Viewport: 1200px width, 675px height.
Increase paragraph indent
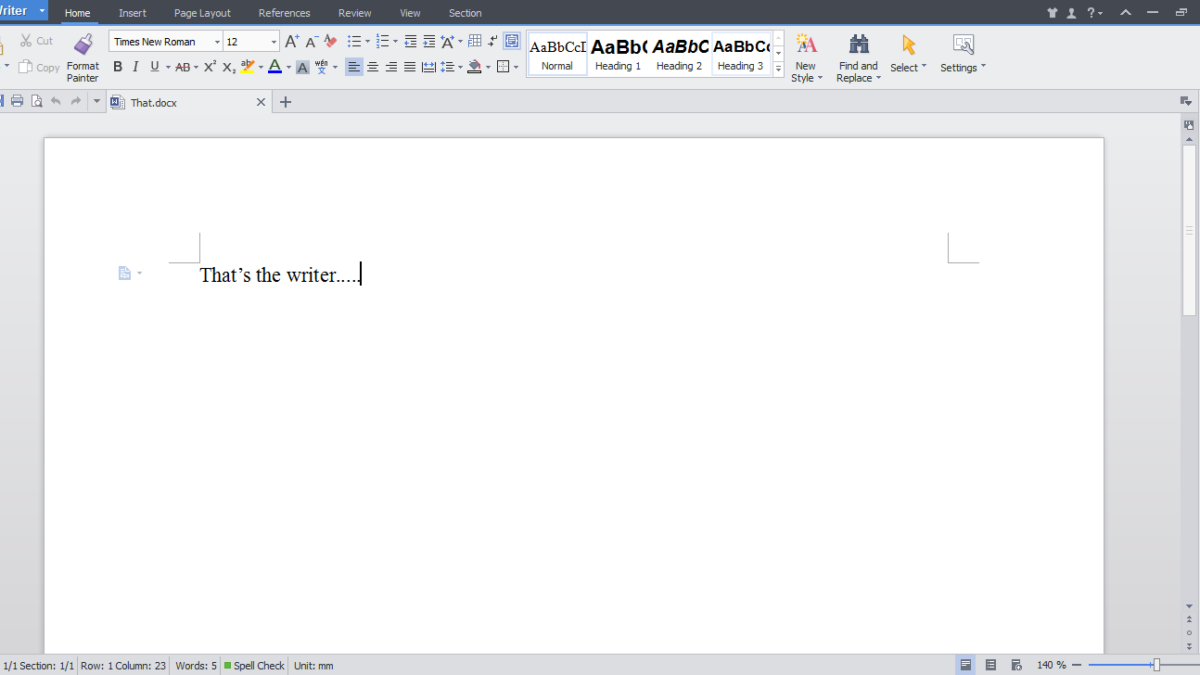(429, 41)
